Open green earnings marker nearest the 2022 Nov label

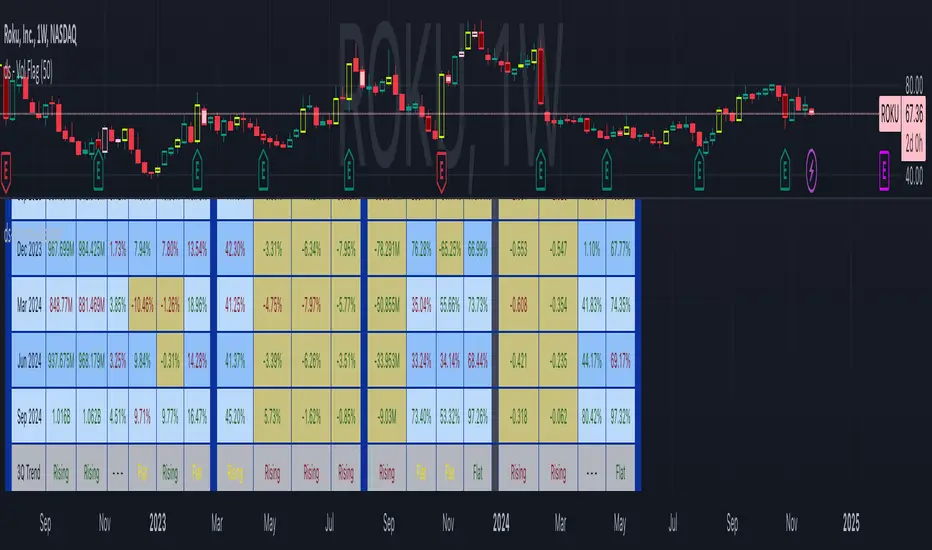[x=99, y=171]
